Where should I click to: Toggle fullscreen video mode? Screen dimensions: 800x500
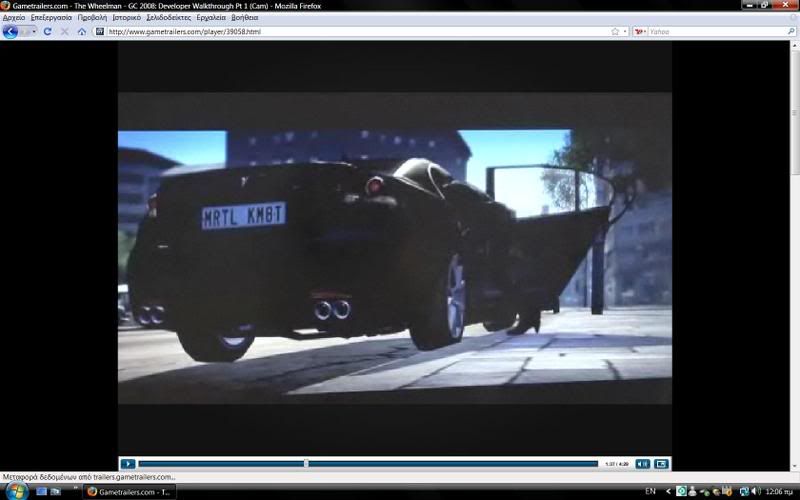pos(661,464)
